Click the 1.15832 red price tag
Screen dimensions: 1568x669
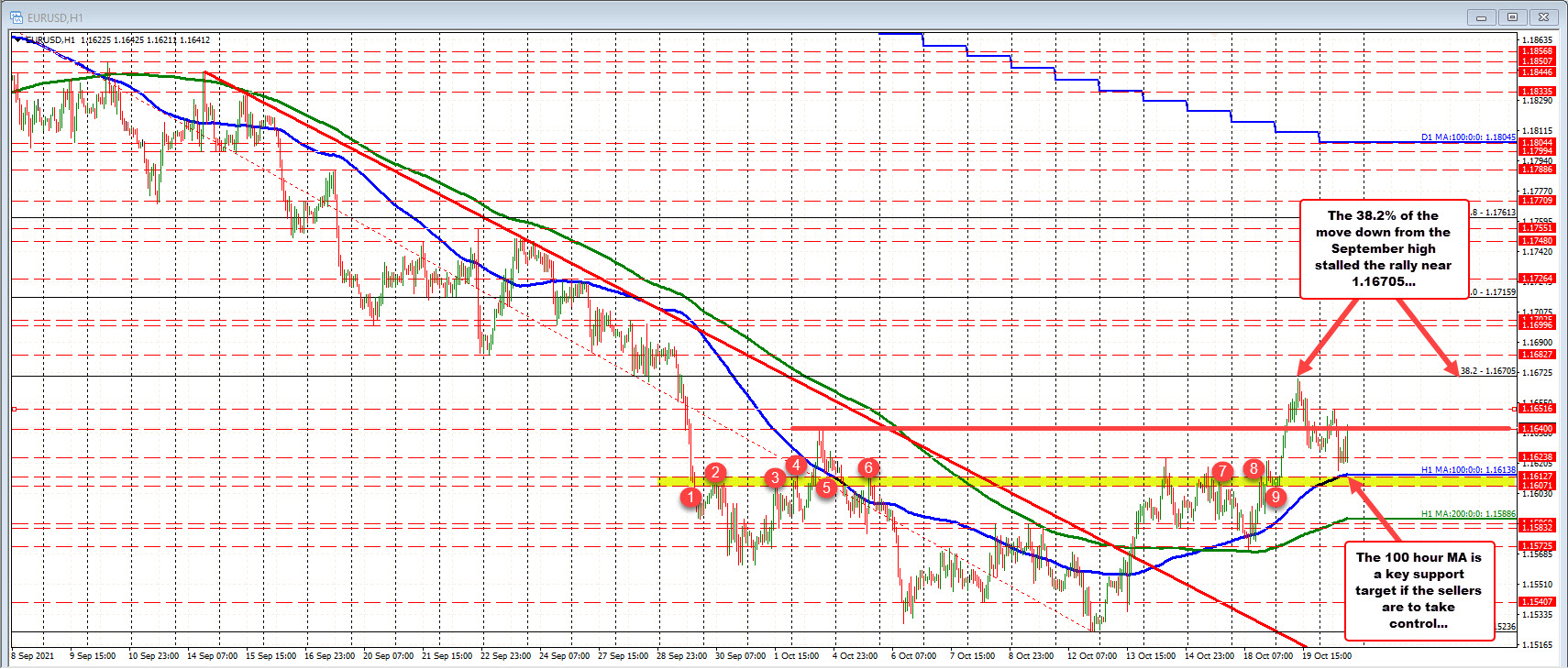pos(1537,528)
